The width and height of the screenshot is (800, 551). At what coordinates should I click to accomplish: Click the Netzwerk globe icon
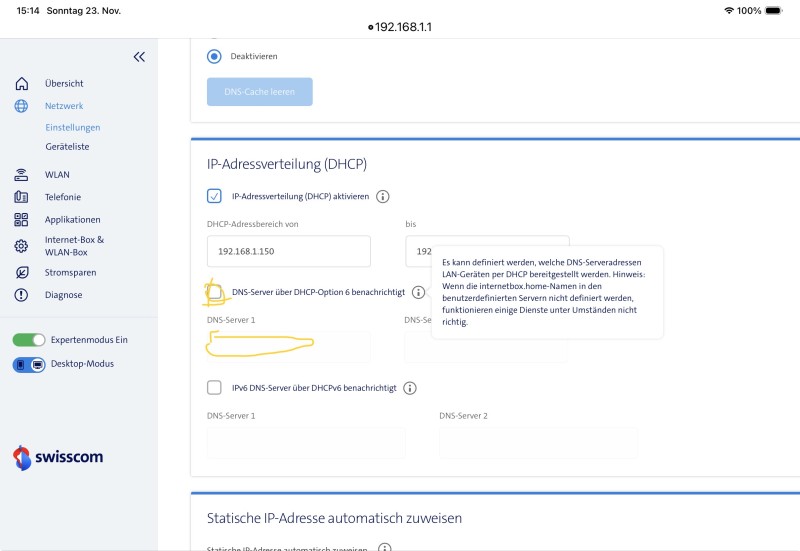click(21, 106)
